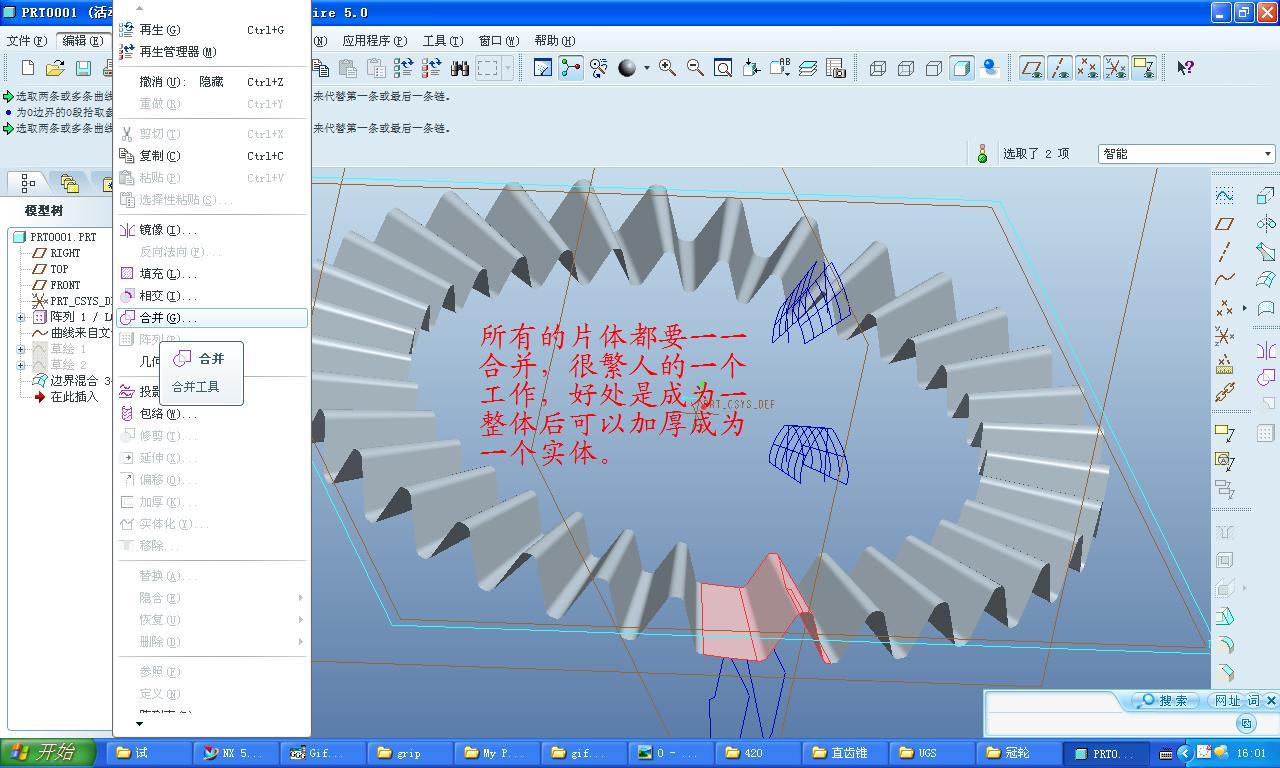Open the Layers icon in toolbar
This screenshot has height=768, width=1280.
click(x=808, y=68)
